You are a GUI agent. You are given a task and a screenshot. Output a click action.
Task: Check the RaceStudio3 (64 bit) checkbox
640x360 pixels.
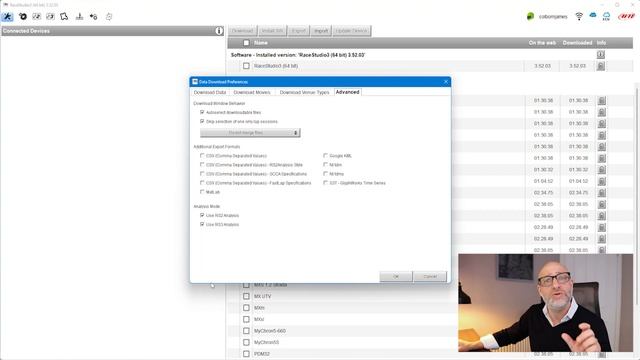[x=246, y=66]
